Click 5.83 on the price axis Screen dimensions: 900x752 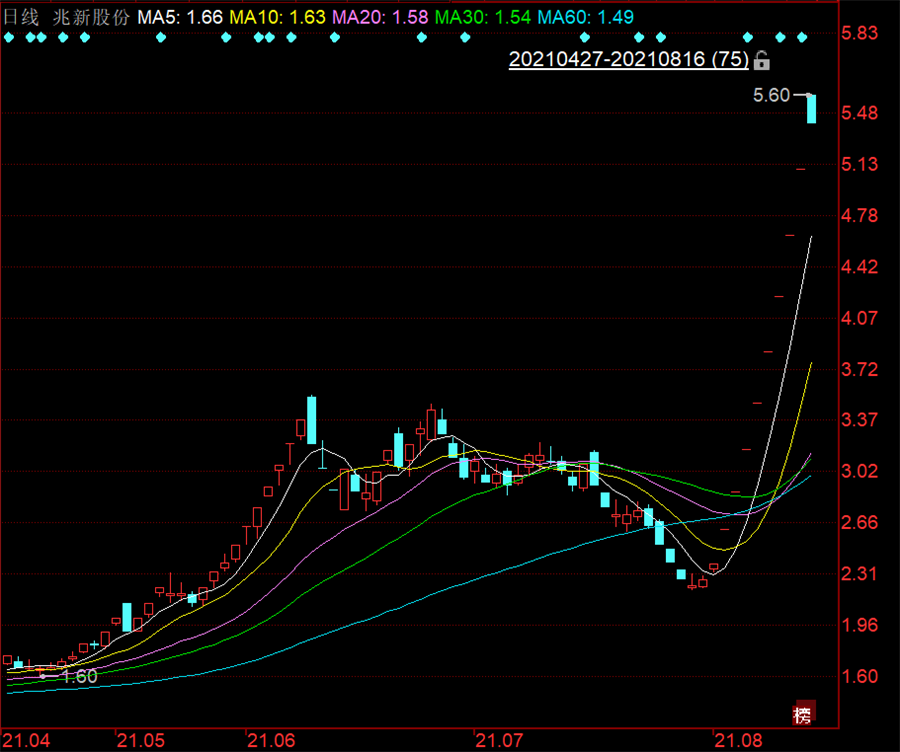click(x=859, y=33)
